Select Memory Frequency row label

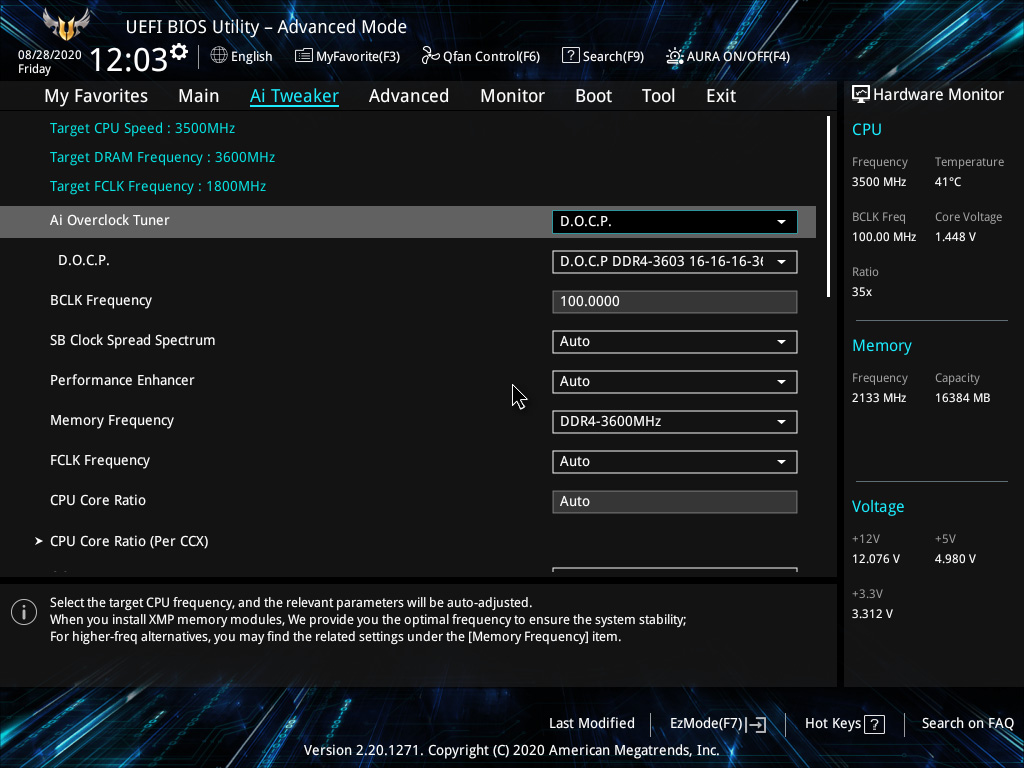(112, 421)
